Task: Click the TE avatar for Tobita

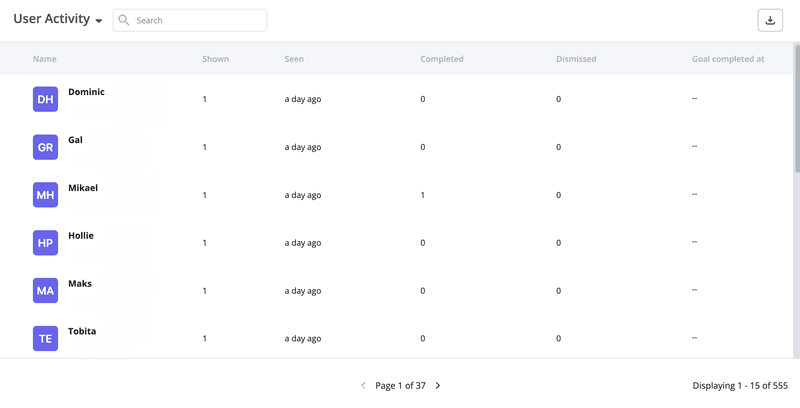Action: click(45, 339)
